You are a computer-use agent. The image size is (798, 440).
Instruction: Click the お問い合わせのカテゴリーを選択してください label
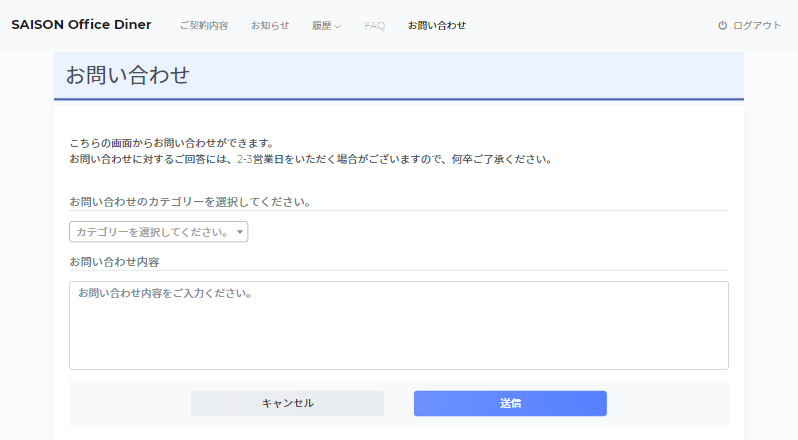(190, 202)
